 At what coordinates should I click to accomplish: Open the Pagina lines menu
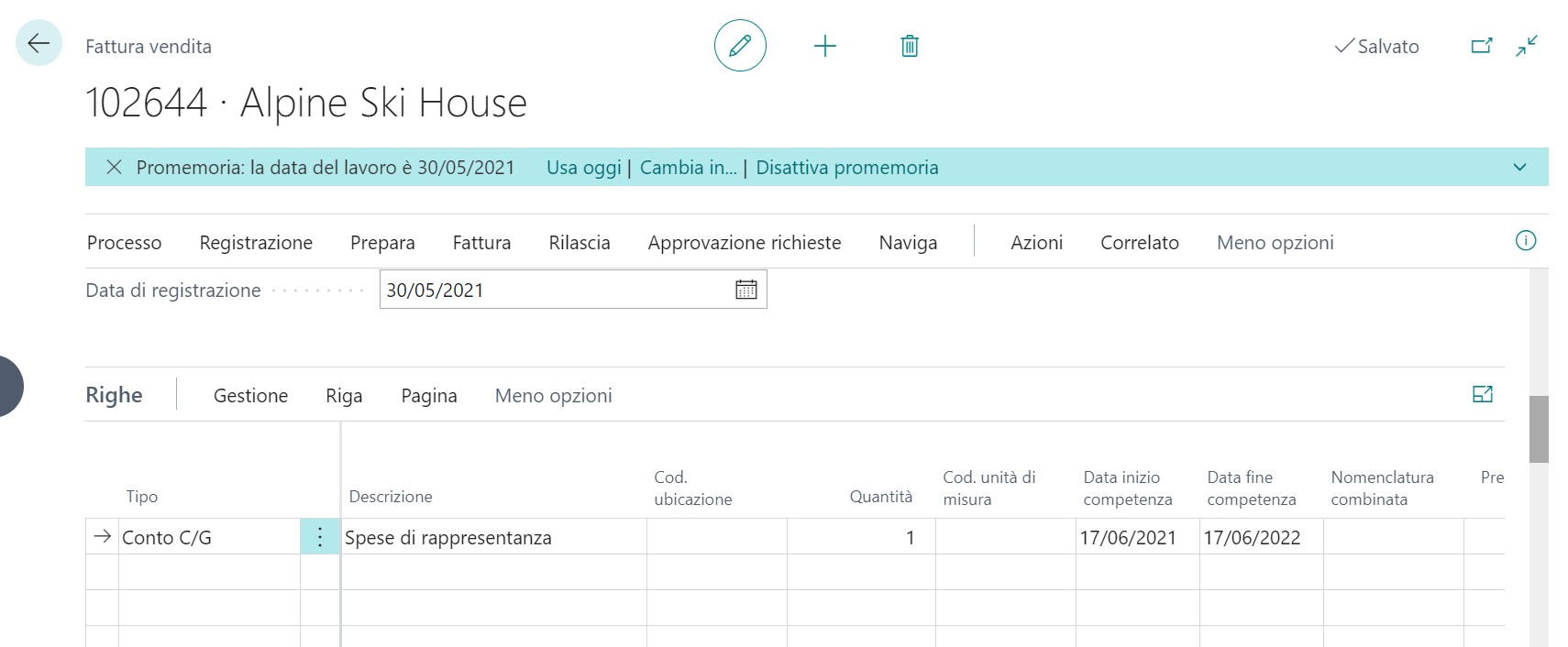tap(429, 396)
